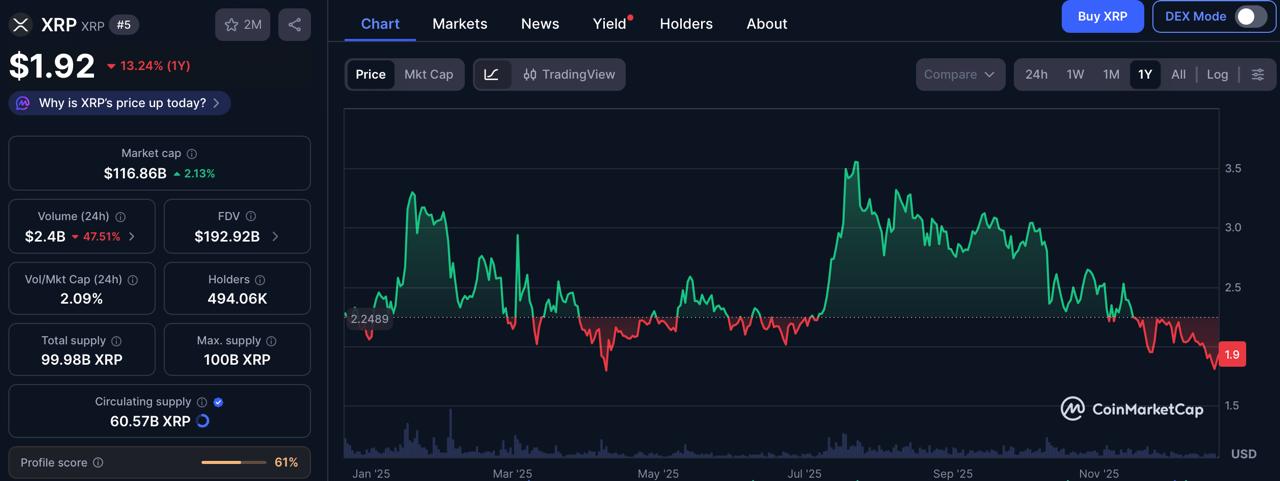Open the FDV info icon

coord(251,217)
